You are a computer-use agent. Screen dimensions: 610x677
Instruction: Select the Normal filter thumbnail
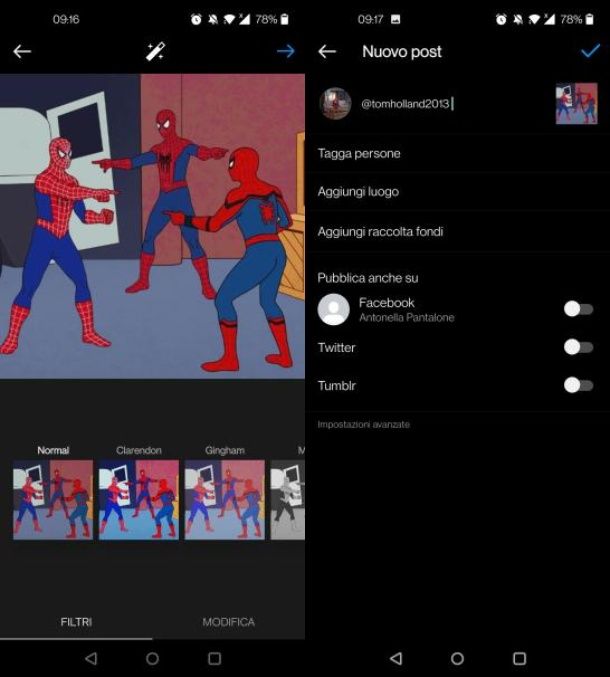pos(53,500)
